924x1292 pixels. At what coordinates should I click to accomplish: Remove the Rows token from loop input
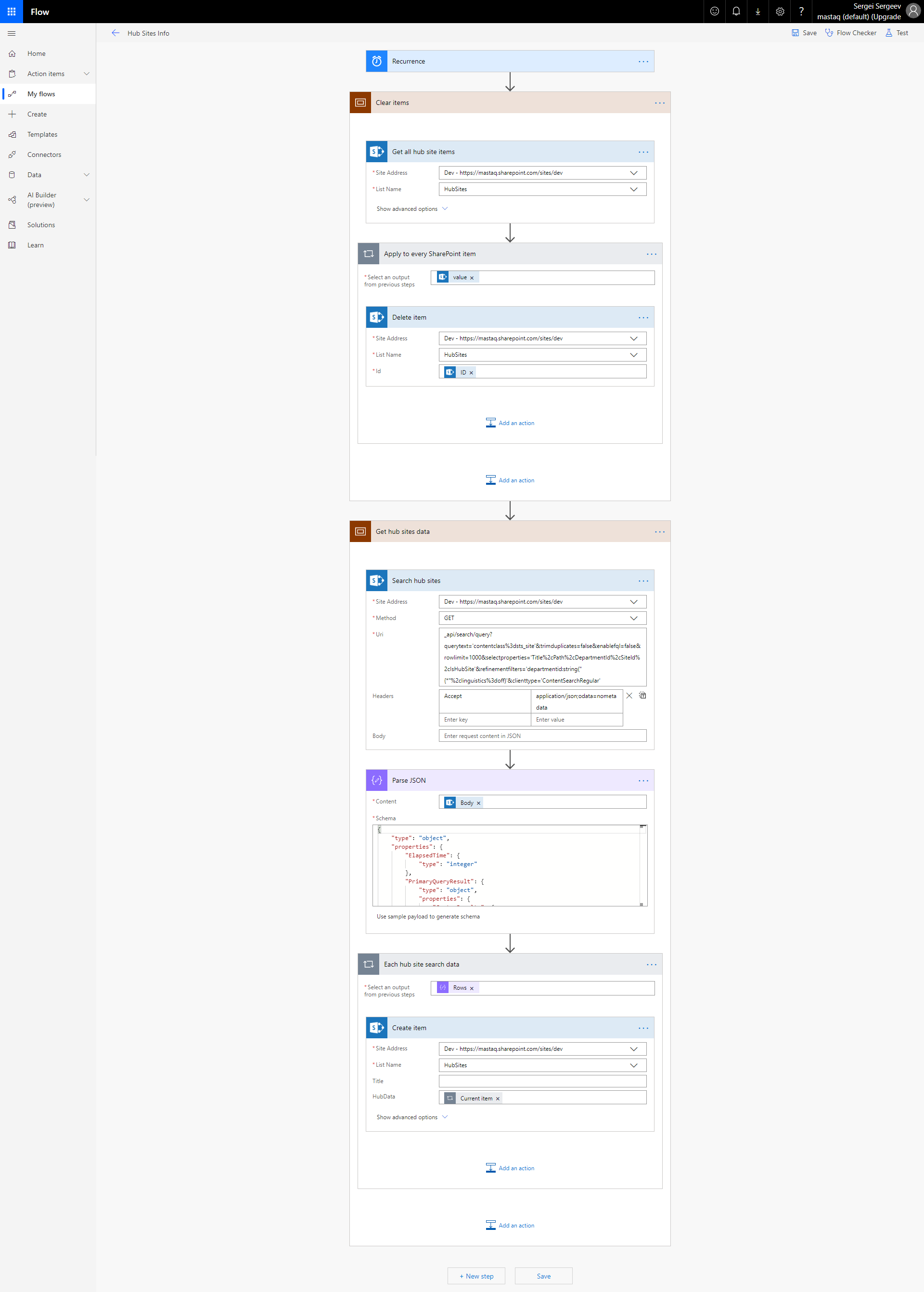[x=472, y=988]
